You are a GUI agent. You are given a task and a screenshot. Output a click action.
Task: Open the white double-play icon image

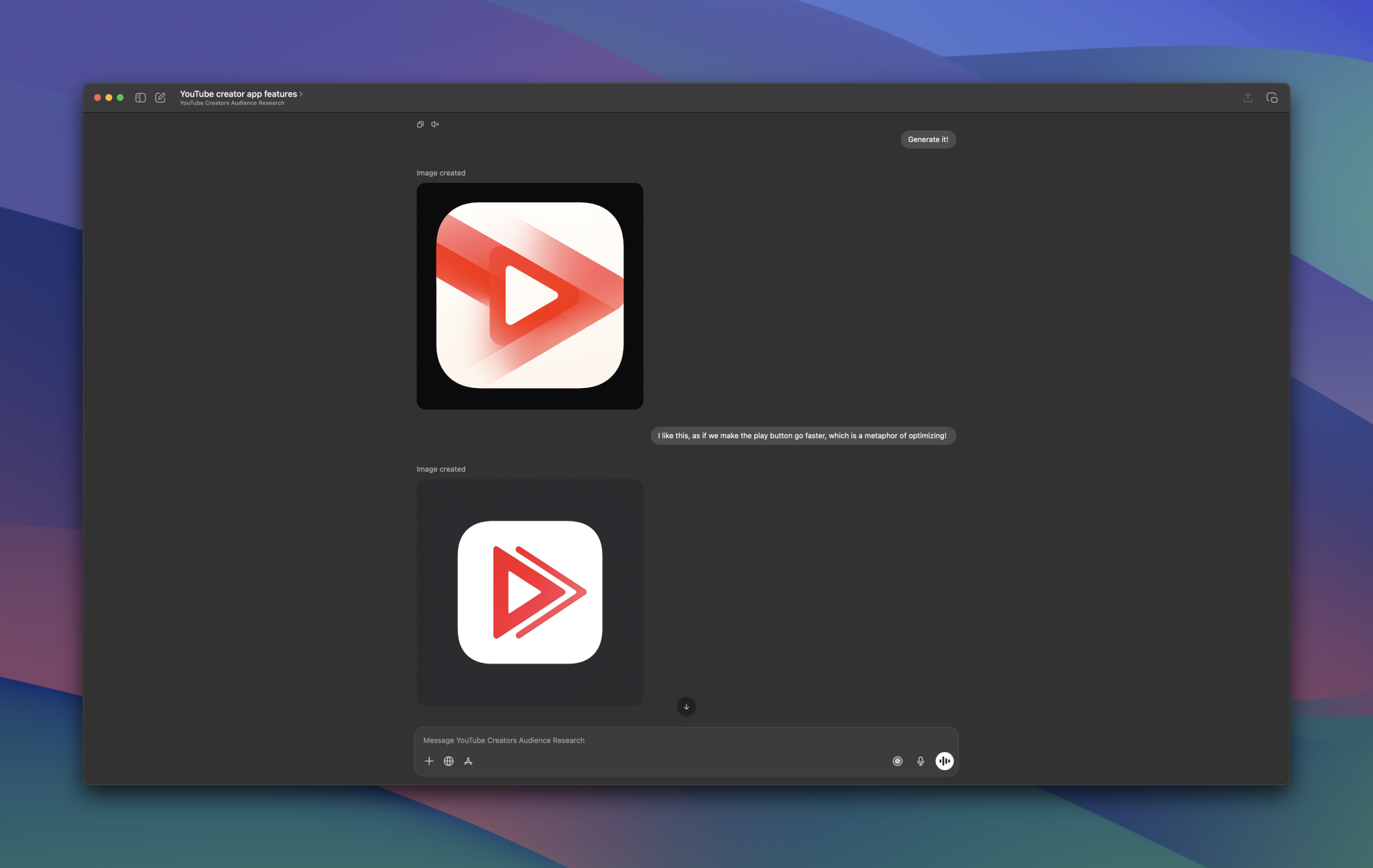529,592
